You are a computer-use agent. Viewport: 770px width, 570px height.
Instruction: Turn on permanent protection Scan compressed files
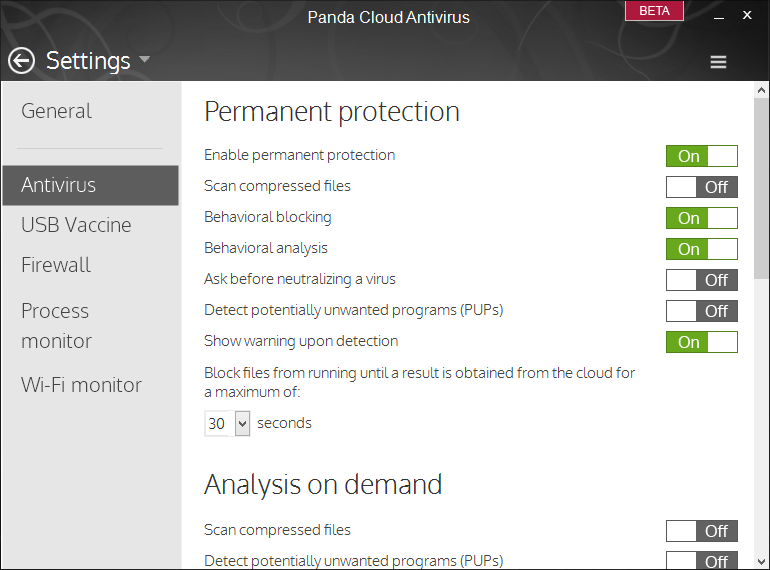click(x=701, y=187)
